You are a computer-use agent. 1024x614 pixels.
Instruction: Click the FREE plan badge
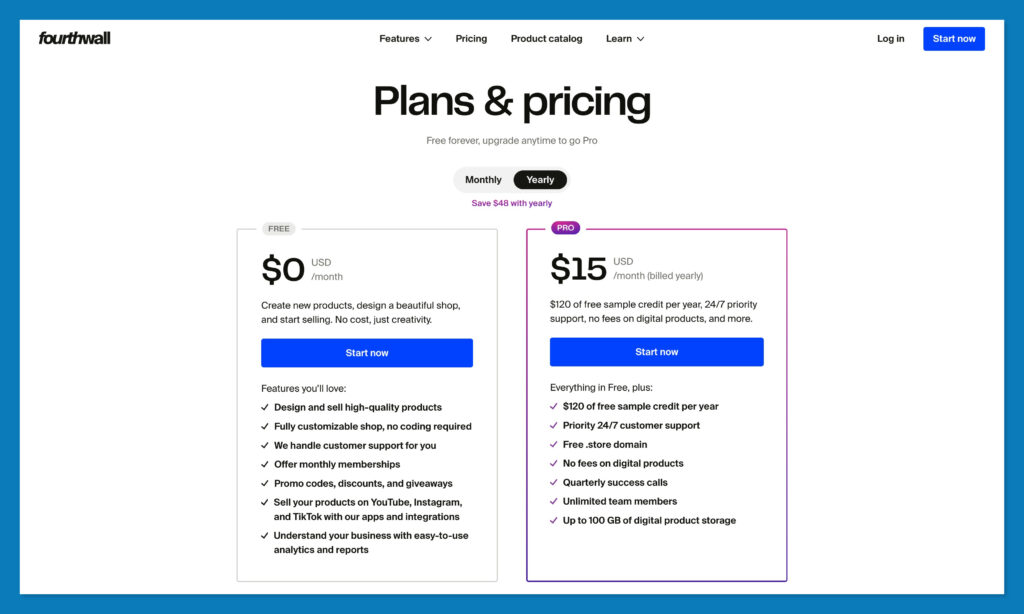point(278,228)
